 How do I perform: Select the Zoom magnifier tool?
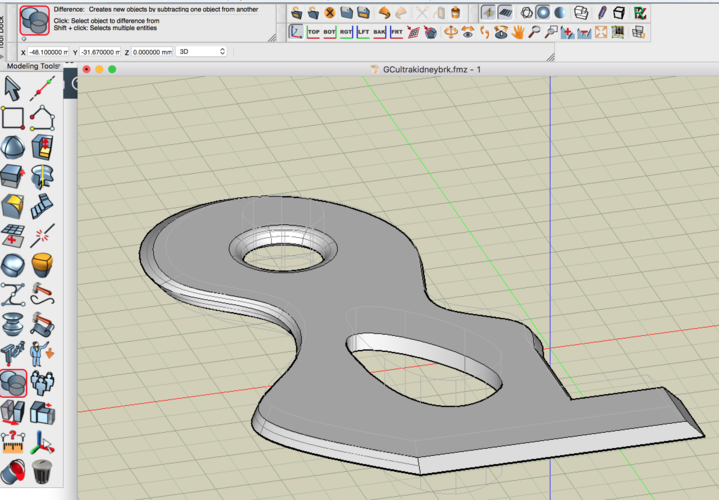(x=534, y=32)
